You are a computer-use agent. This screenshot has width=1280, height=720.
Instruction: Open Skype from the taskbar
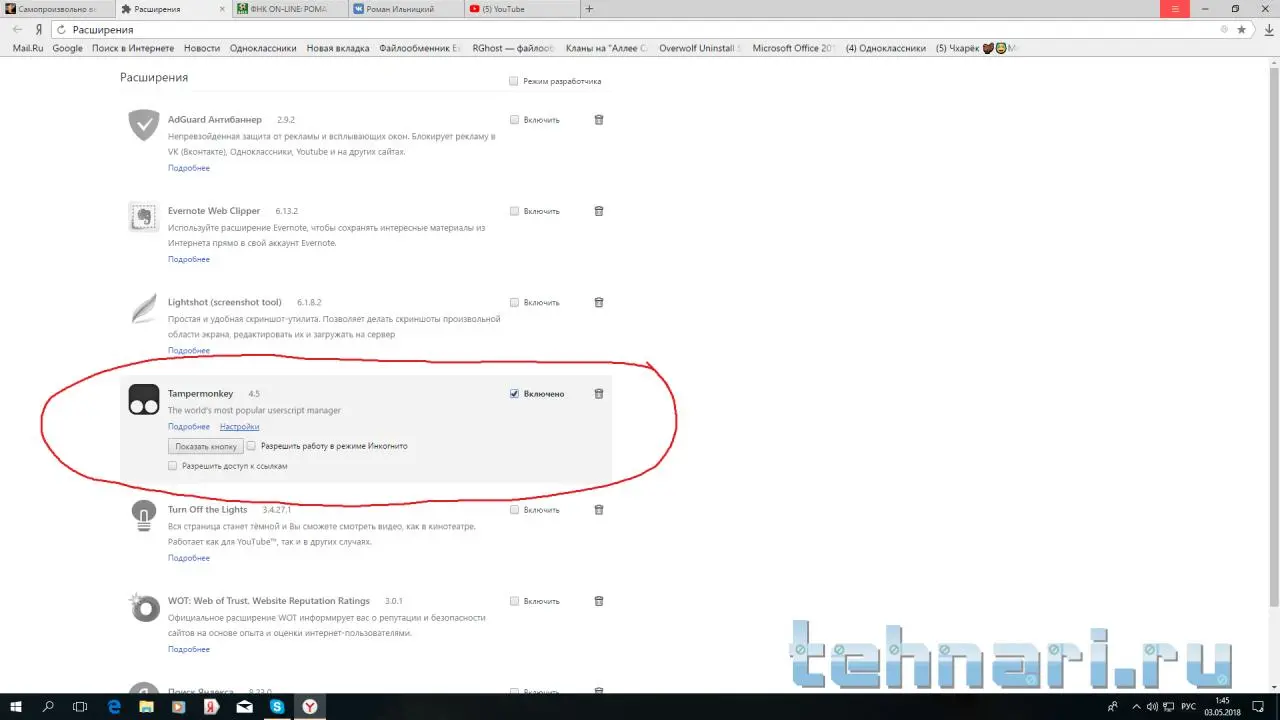pos(277,707)
